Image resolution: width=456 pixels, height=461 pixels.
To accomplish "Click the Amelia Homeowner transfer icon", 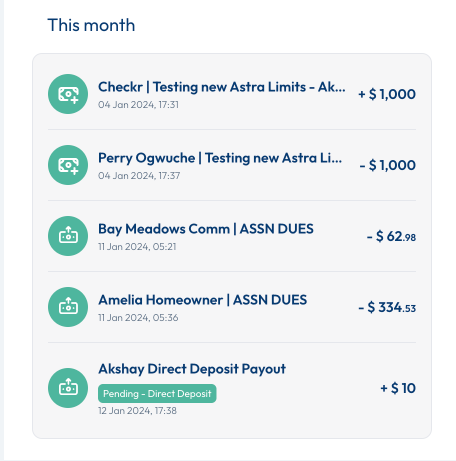I will 68,307.
